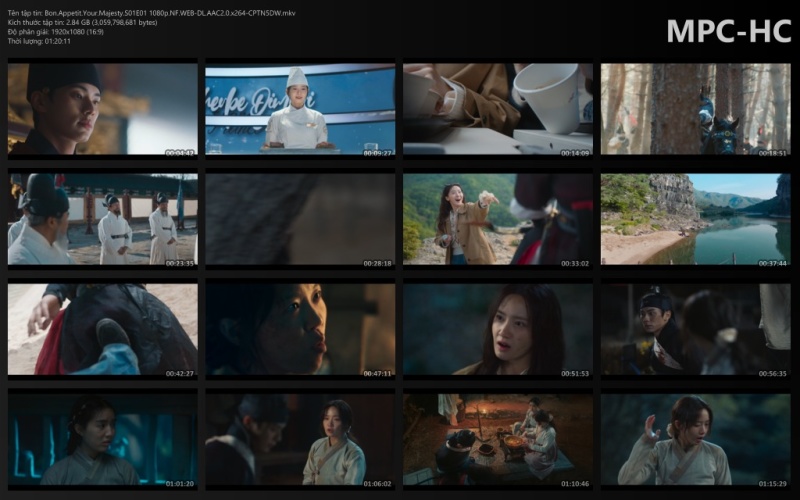This screenshot has width=800, height=500.
Task: Open the thumbnail stamped 01:06:02
Action: [300, 439]
